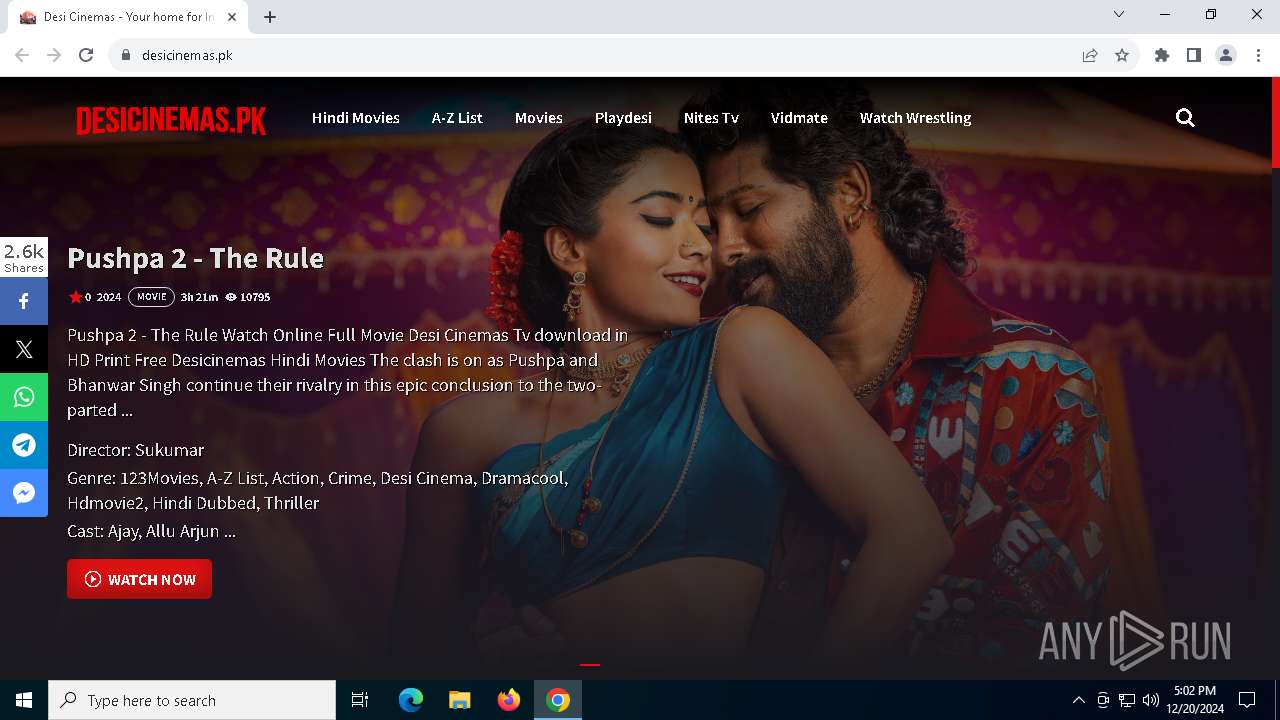Open Chrome three-dot menu
1280x720 pixels.
tap(1258, 55)
